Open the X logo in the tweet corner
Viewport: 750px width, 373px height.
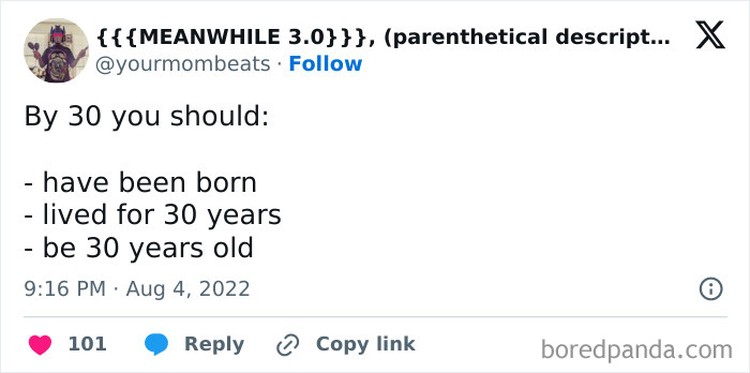[x=710, y=35]
